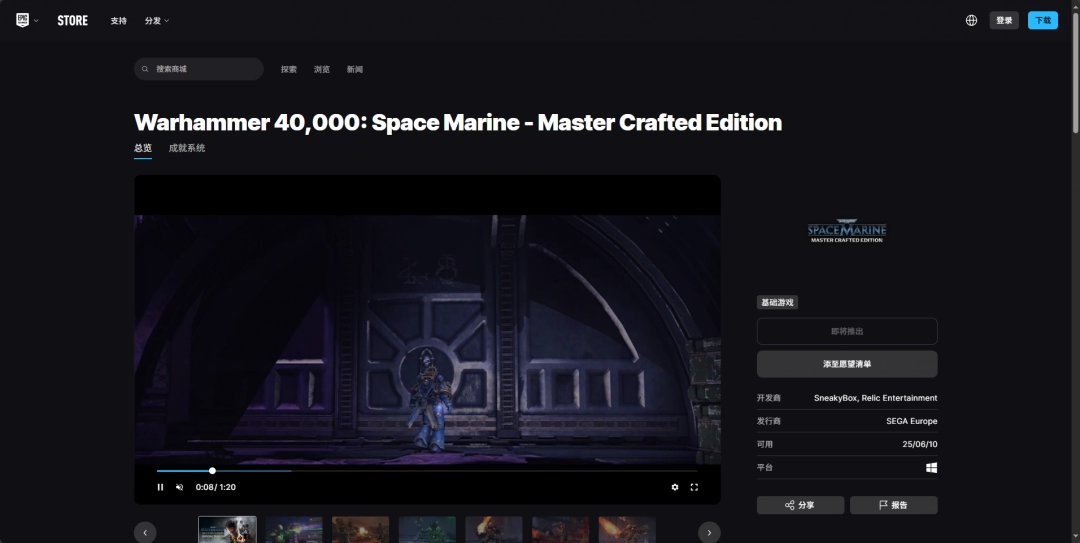Click the 添至愿望清单 button

(846, 364)
